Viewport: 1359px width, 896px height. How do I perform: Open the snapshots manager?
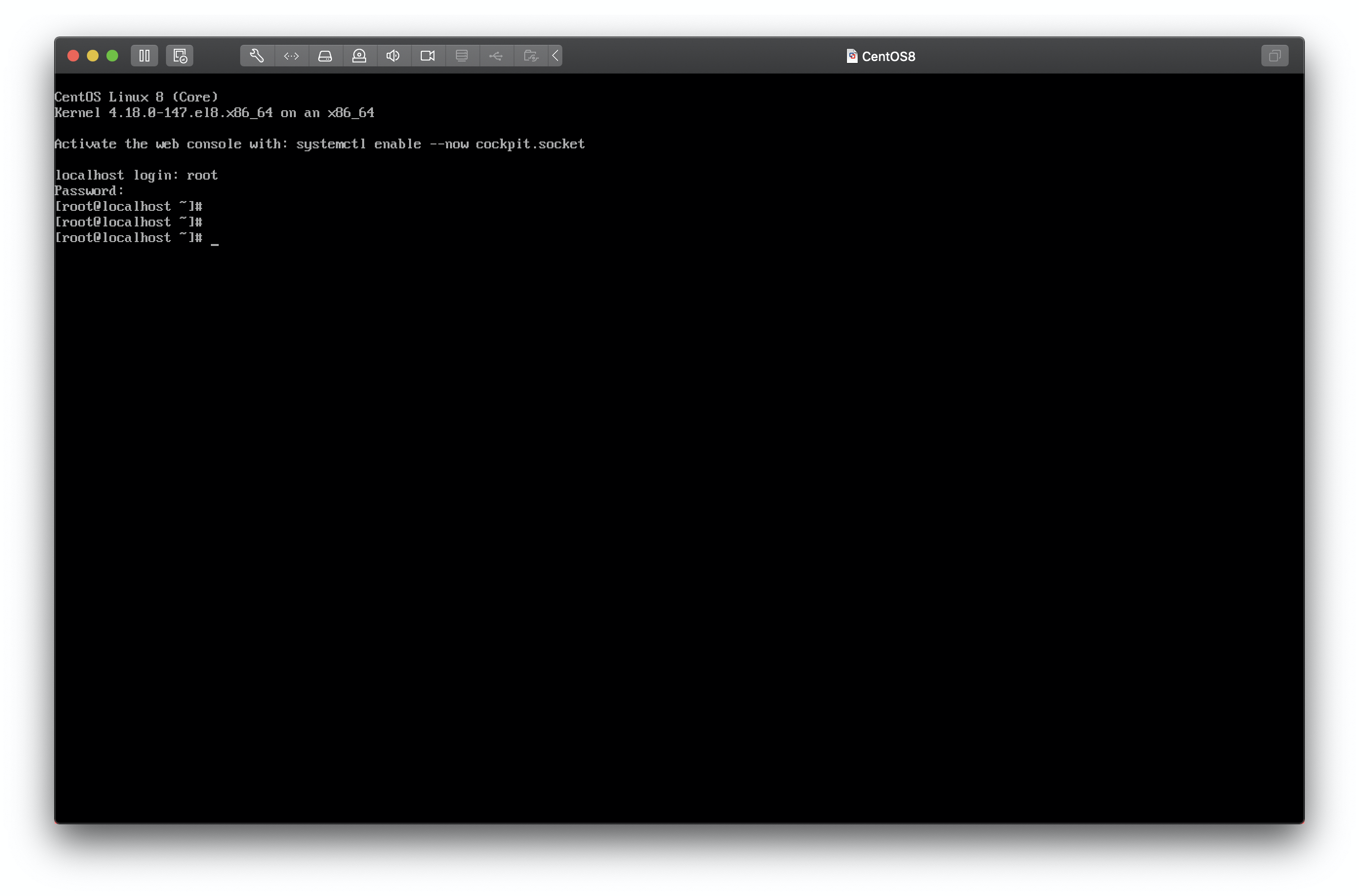pyautogui.click(x=180, y=56)
